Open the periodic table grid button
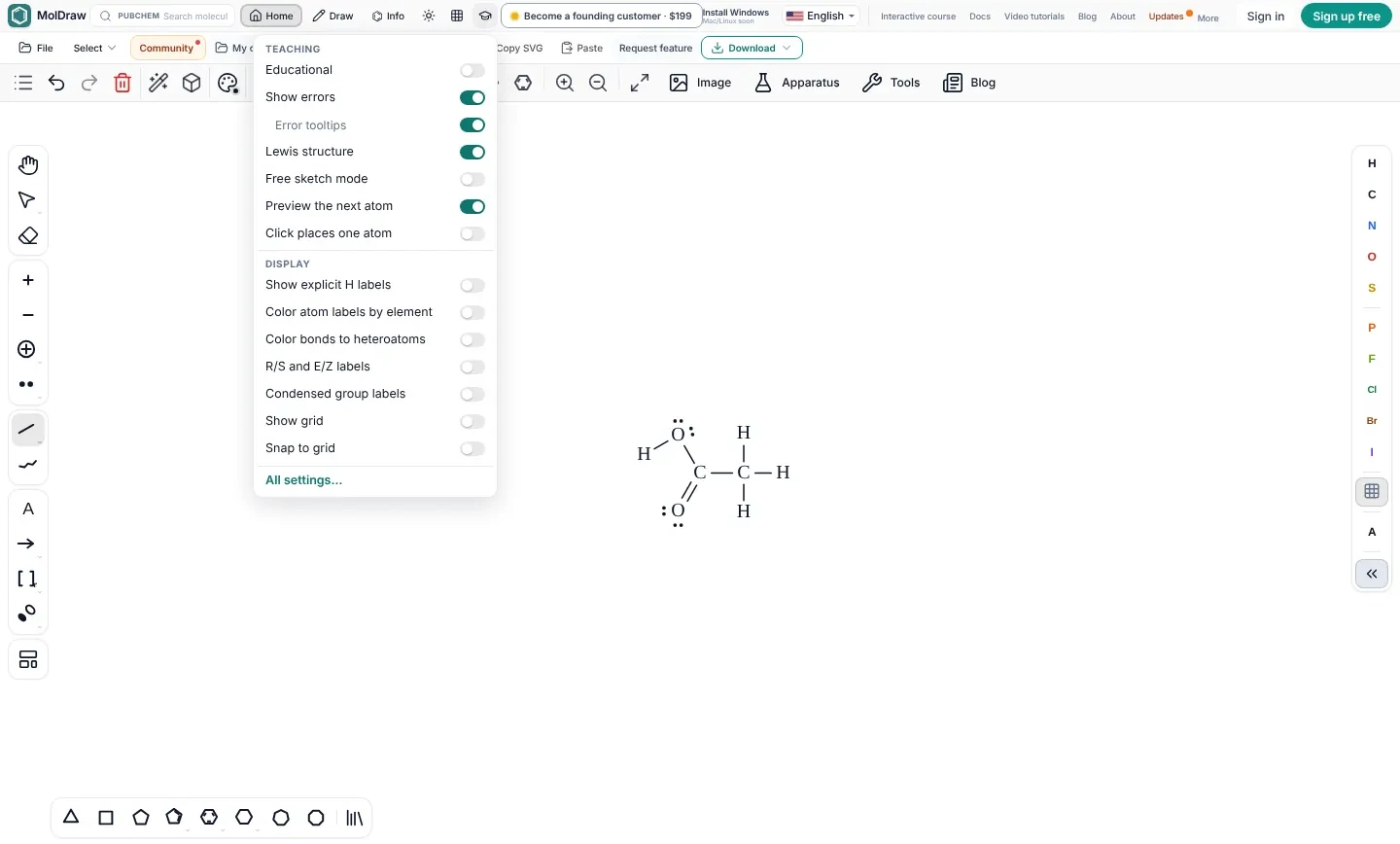Screen dimensions: 1400x844 (x=1372, y=491)
